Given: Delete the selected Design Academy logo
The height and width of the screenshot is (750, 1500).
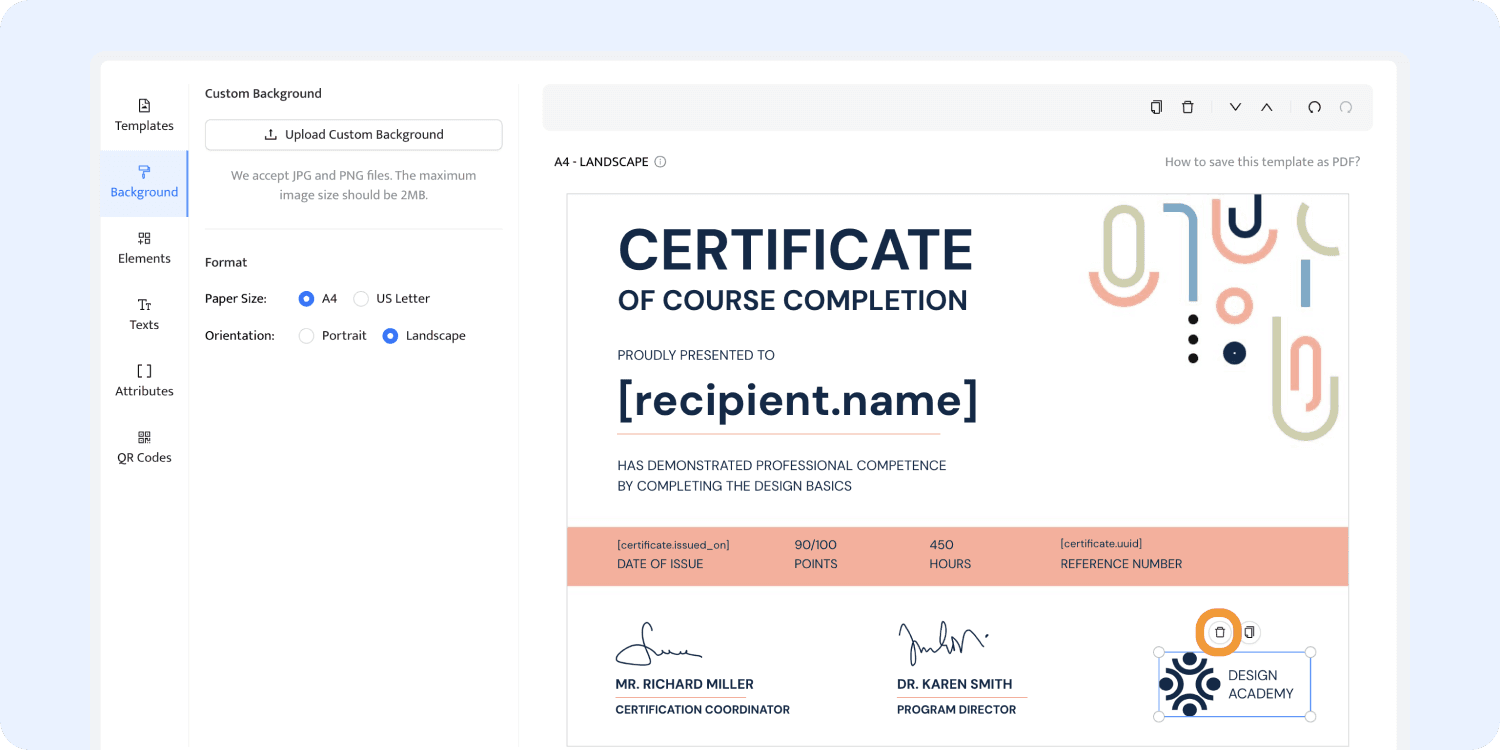Looking at the screenshot, I should tap(1219, 632).
